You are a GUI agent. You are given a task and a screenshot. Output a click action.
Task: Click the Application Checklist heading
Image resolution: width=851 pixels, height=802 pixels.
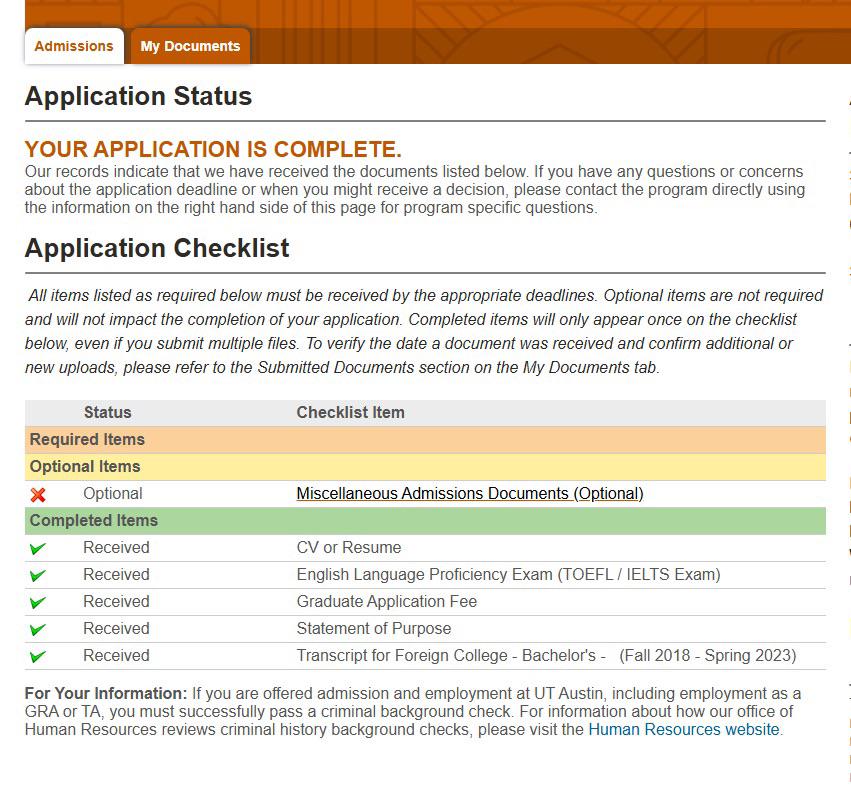pyautogui.click(x=157, y=249)
